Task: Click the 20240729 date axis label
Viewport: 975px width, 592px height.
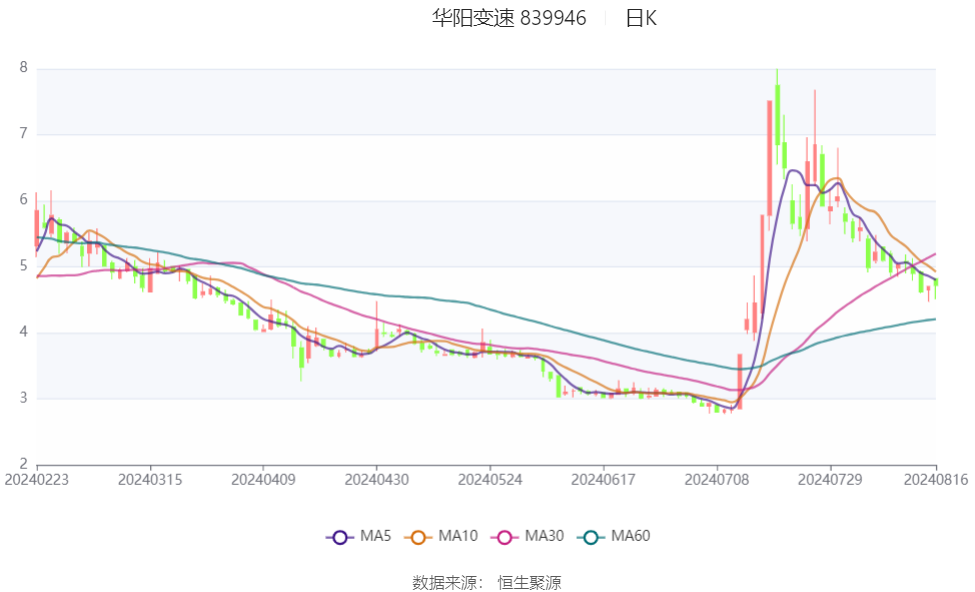Action: (830, 479)
